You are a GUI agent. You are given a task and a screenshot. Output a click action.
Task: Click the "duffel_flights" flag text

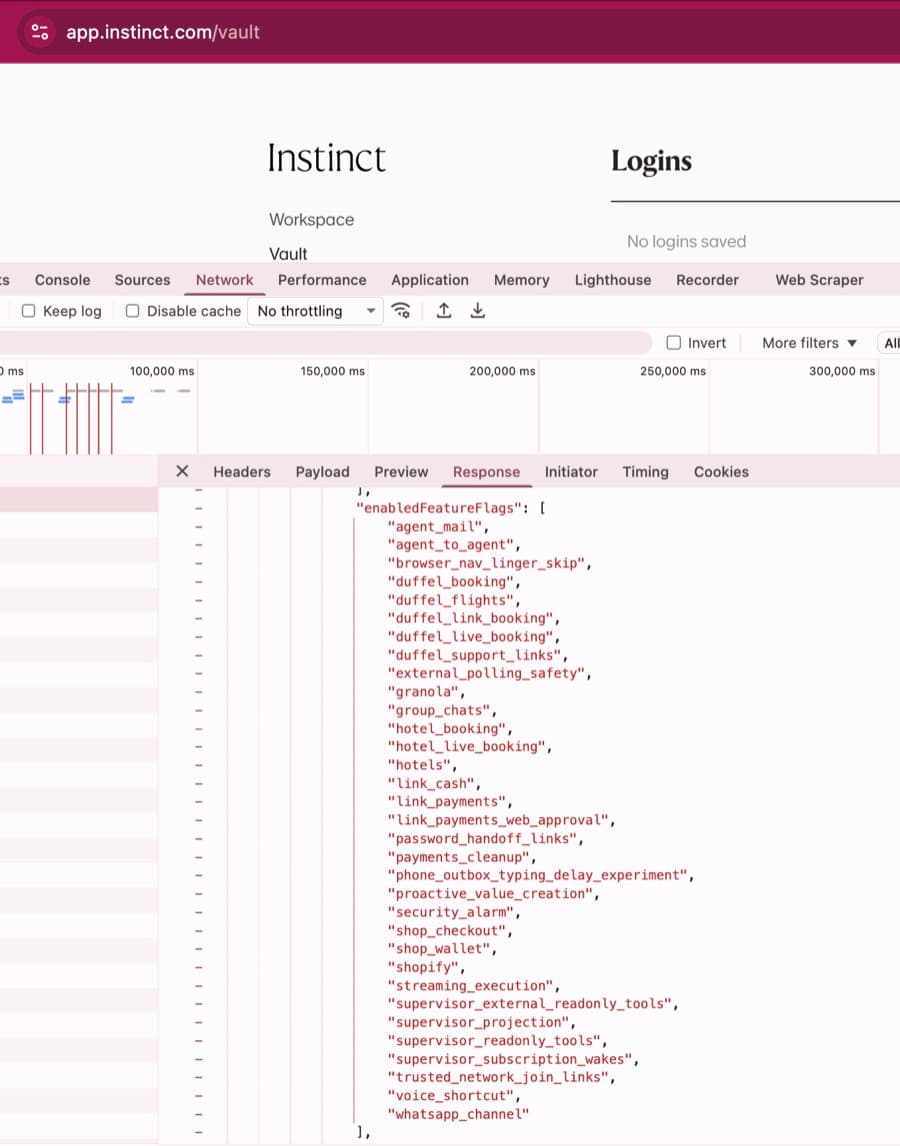451,600
